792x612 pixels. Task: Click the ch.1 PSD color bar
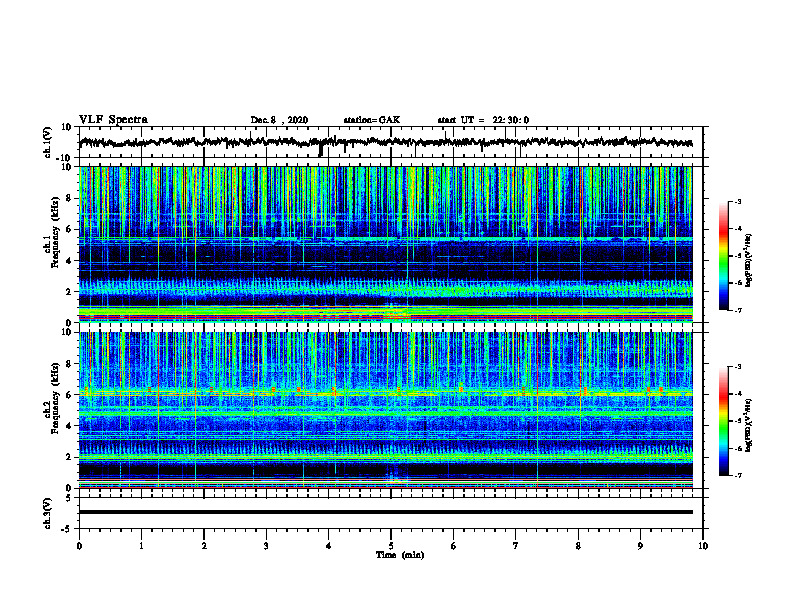pos(723,256)
